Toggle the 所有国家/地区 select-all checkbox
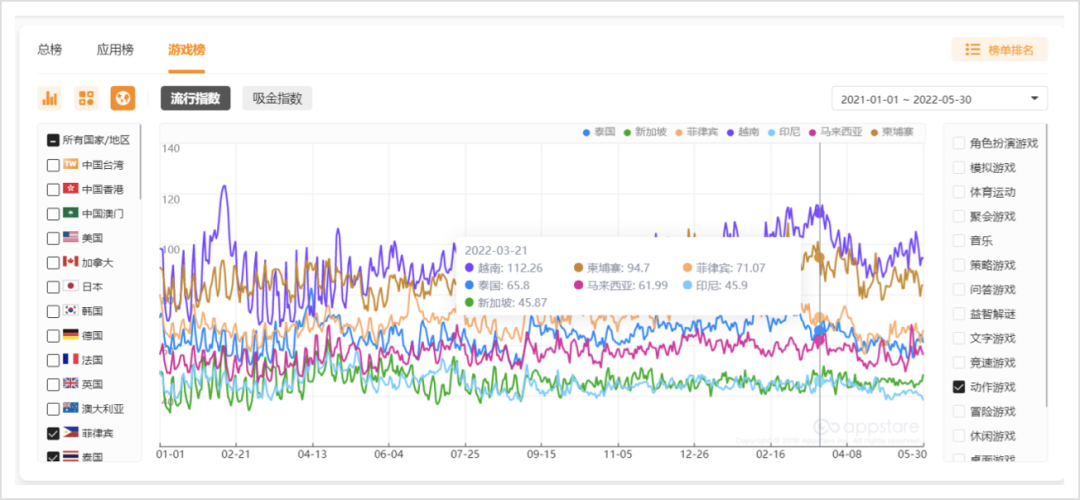 click(x=53, y=140)
